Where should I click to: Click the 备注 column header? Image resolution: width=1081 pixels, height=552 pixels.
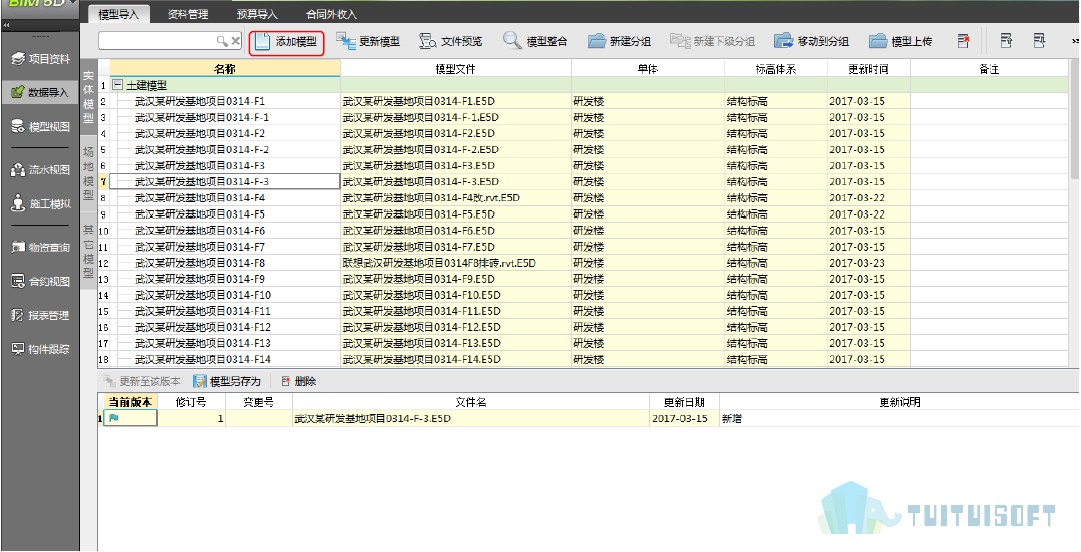pyautogui.click(x=989, y=69)
